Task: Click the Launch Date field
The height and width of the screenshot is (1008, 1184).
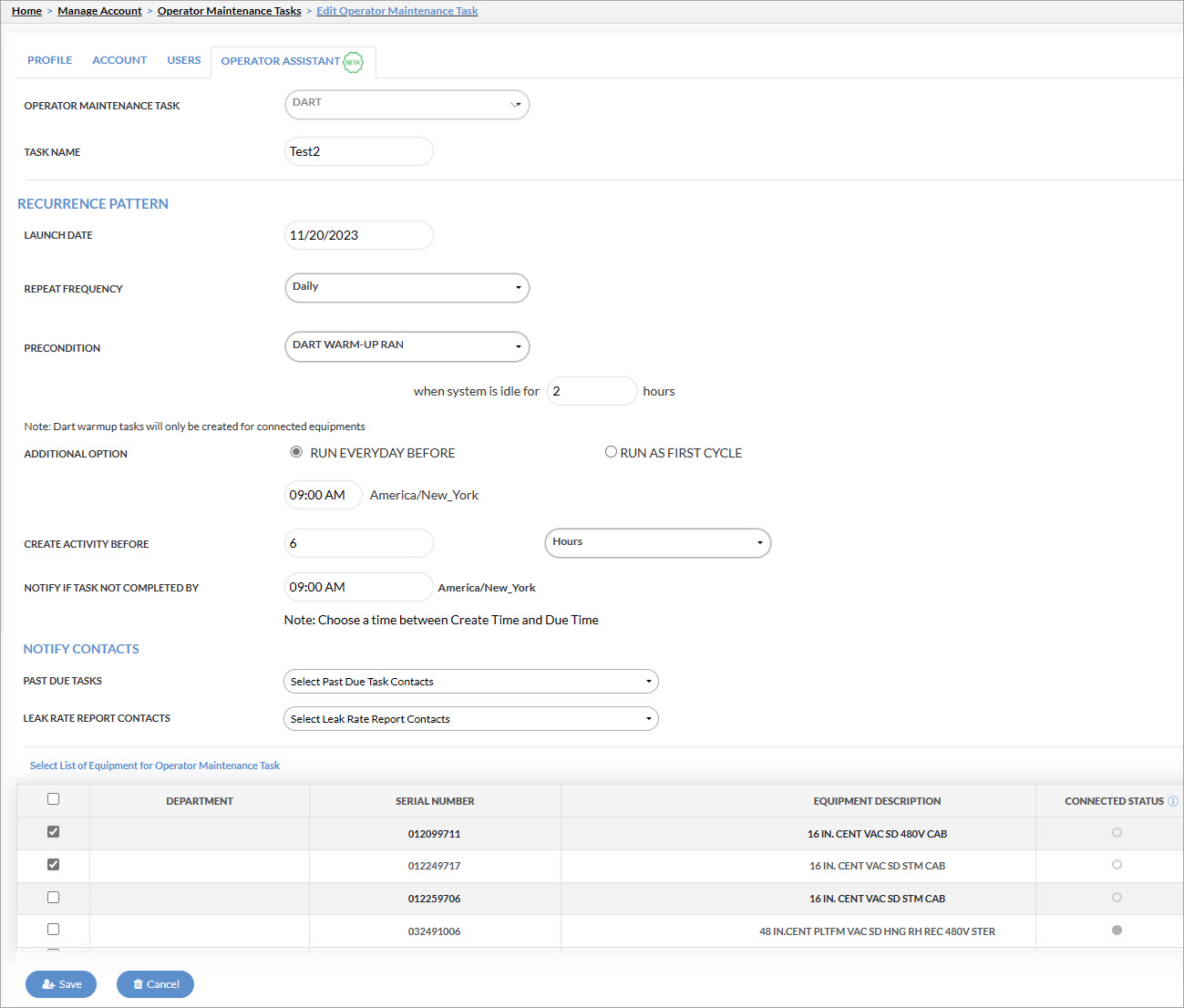Action: pos(359,235)
